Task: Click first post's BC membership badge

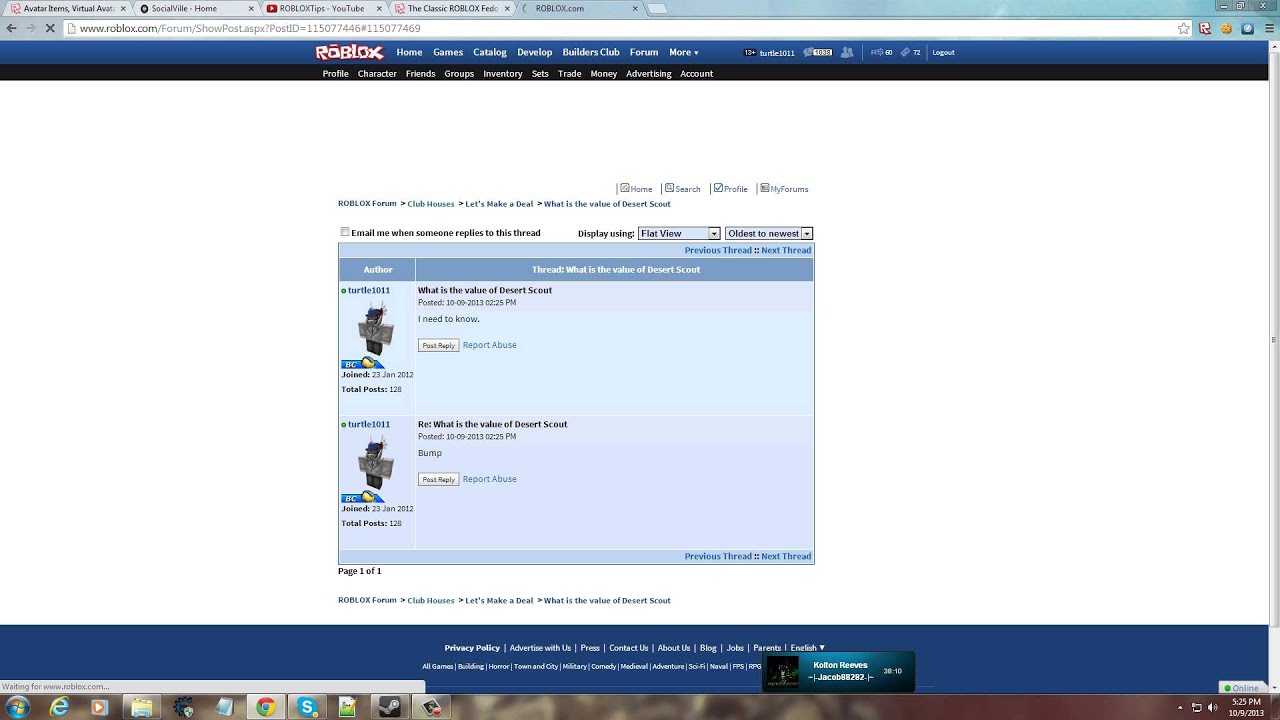Action: click(362, 364)
